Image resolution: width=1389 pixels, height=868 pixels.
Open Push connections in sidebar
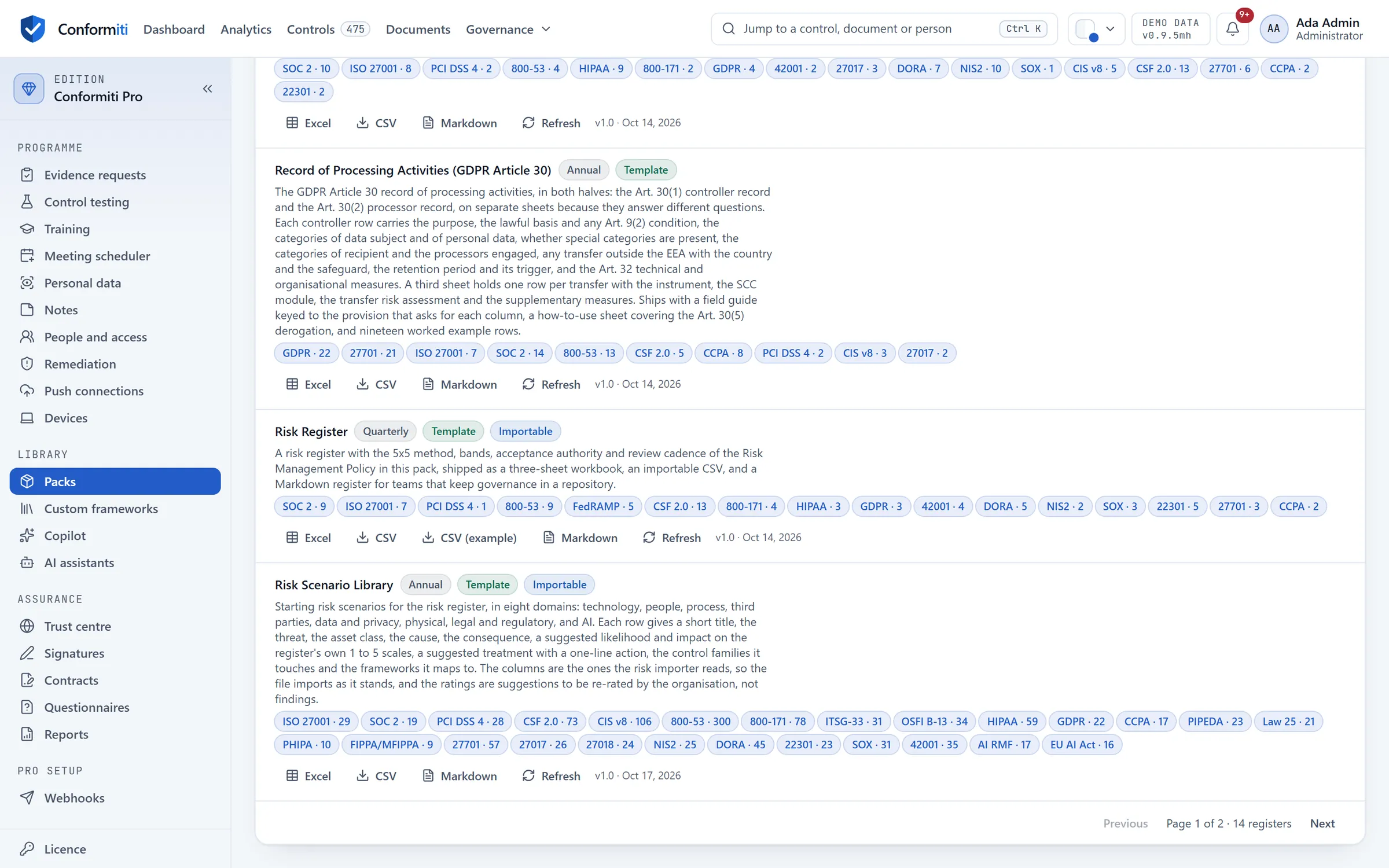coord(115,391)
